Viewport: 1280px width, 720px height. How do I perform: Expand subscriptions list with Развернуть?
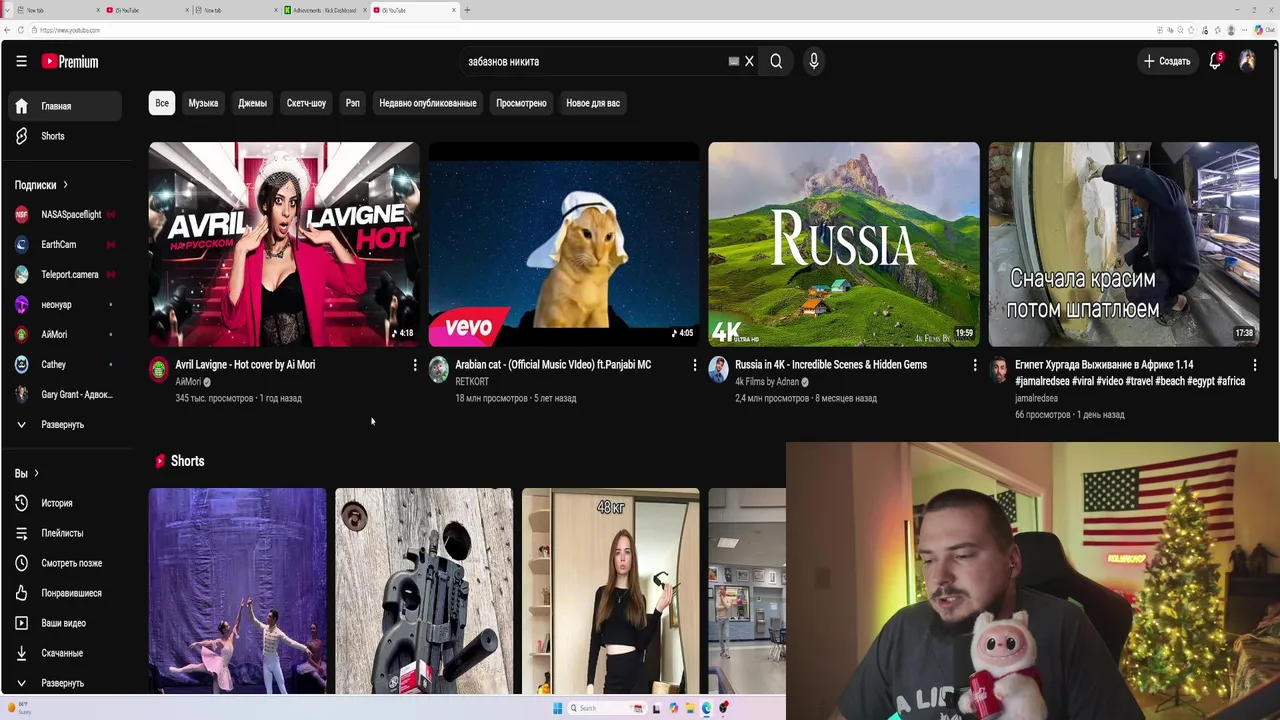point(66,424)
